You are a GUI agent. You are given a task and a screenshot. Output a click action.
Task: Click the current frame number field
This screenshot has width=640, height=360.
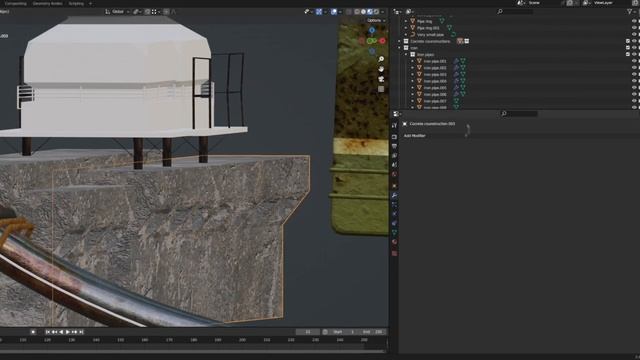[x=307, y=332]
